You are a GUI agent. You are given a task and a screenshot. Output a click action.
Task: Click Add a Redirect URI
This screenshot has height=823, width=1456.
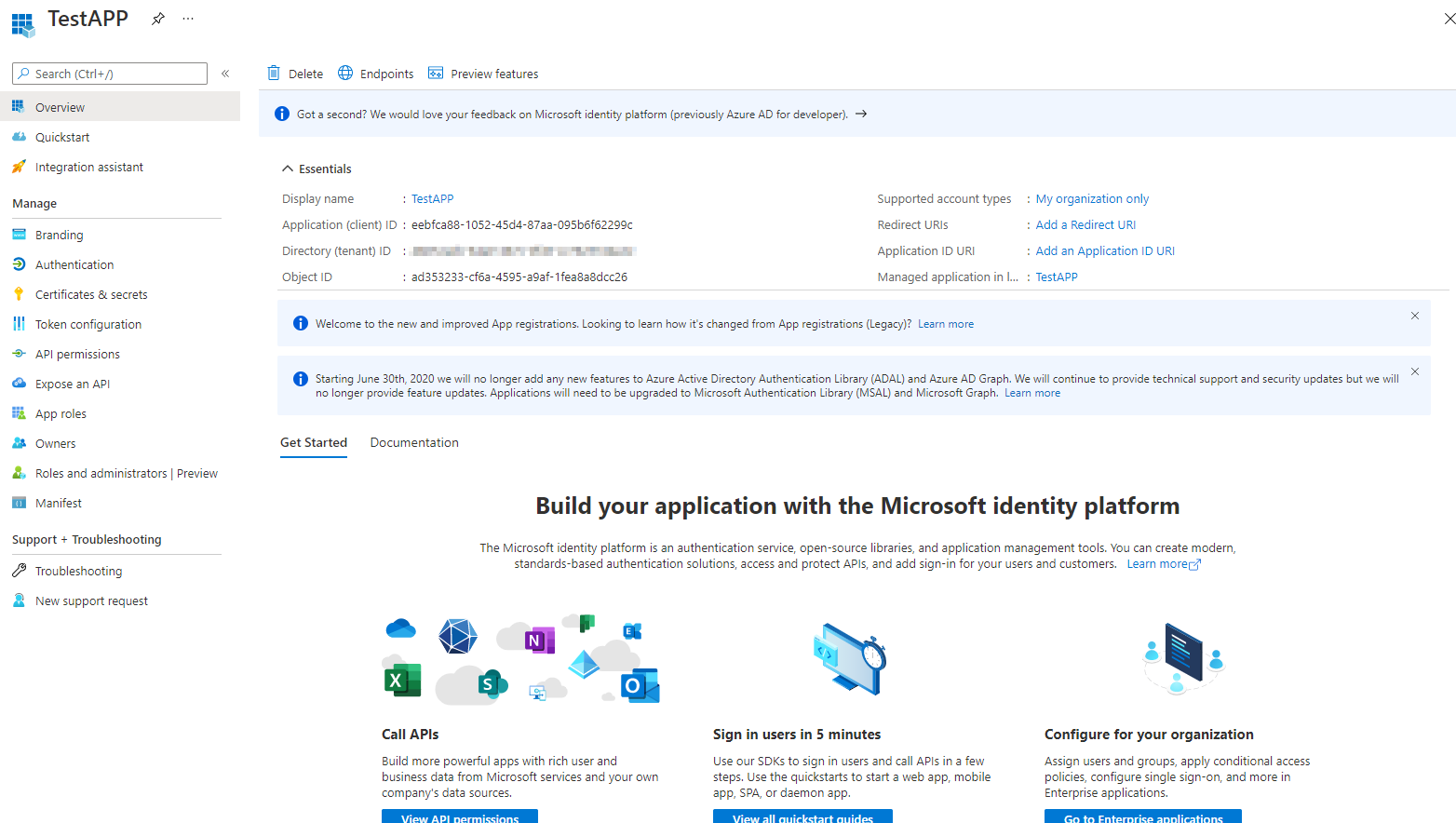1085,223
